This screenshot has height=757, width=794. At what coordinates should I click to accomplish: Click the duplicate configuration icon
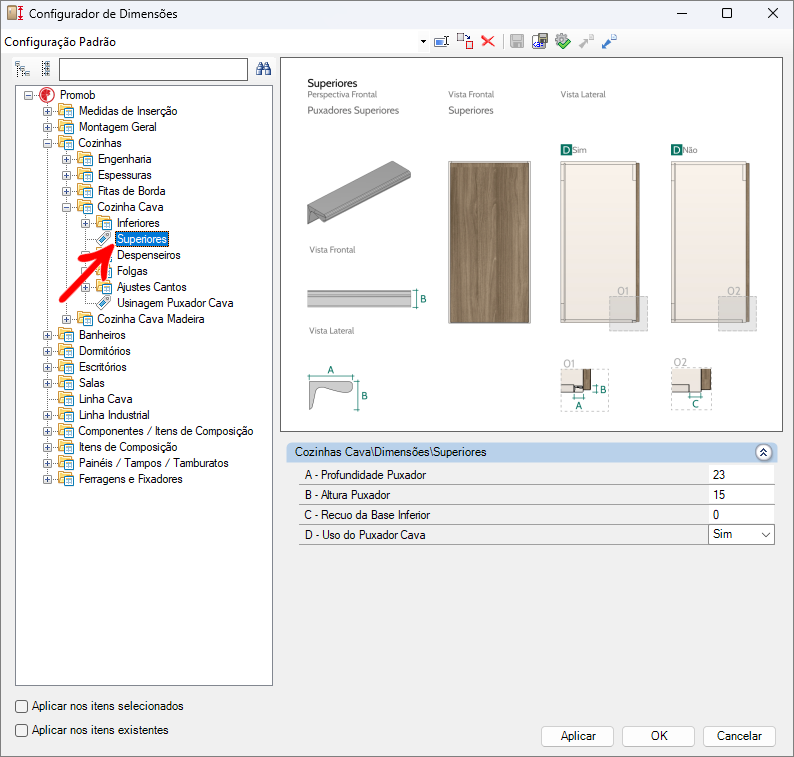pyautogui.click(x=465, y=41)
